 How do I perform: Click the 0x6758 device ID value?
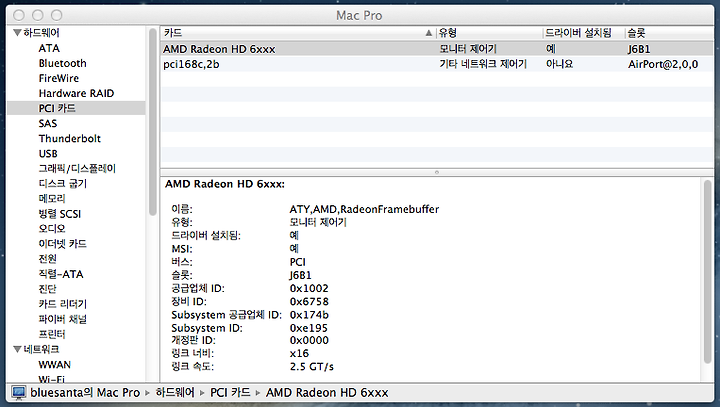(309, 302)
